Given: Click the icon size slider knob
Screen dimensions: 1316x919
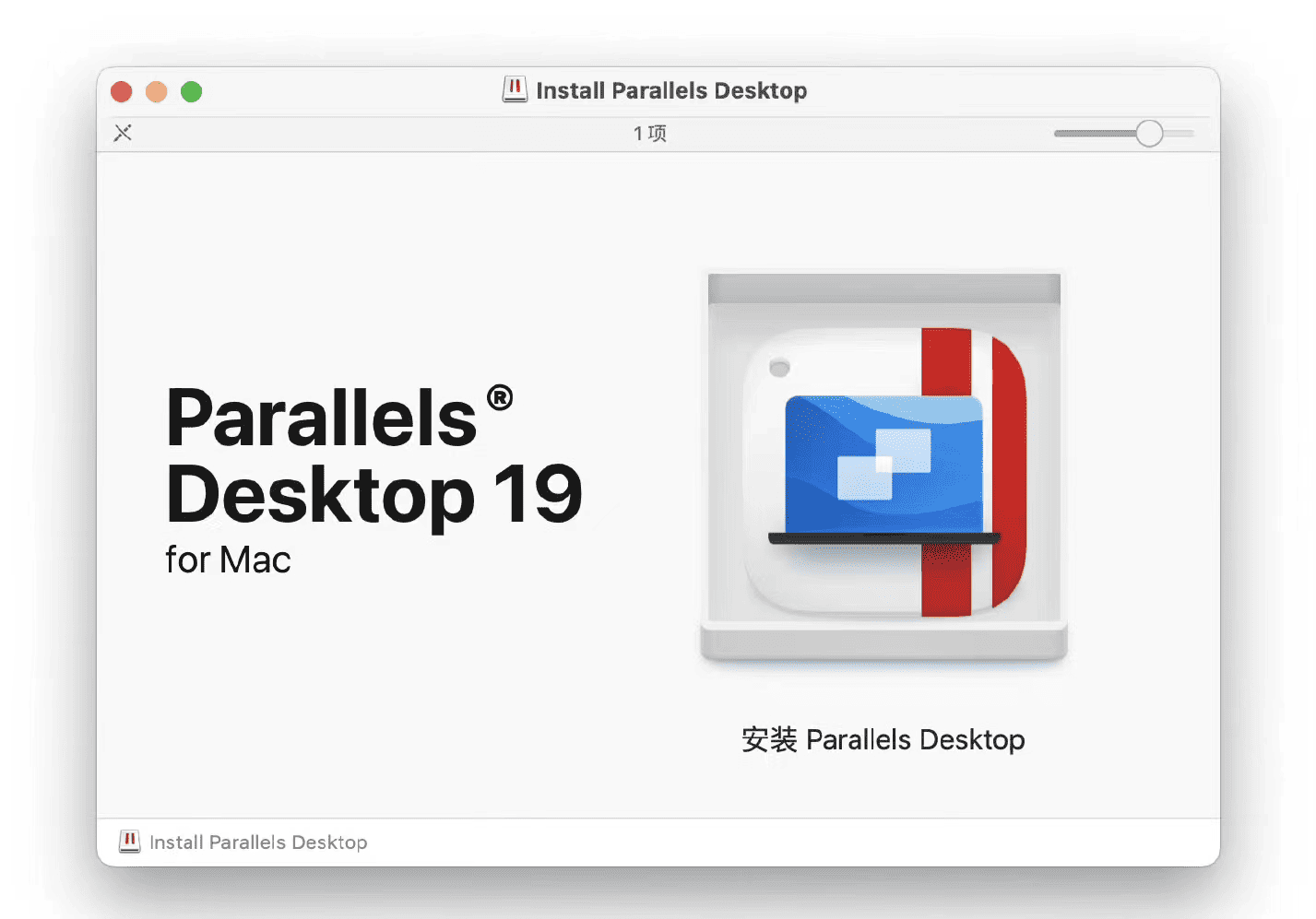Looking at the screenshot, I should tap(1149, 134).
